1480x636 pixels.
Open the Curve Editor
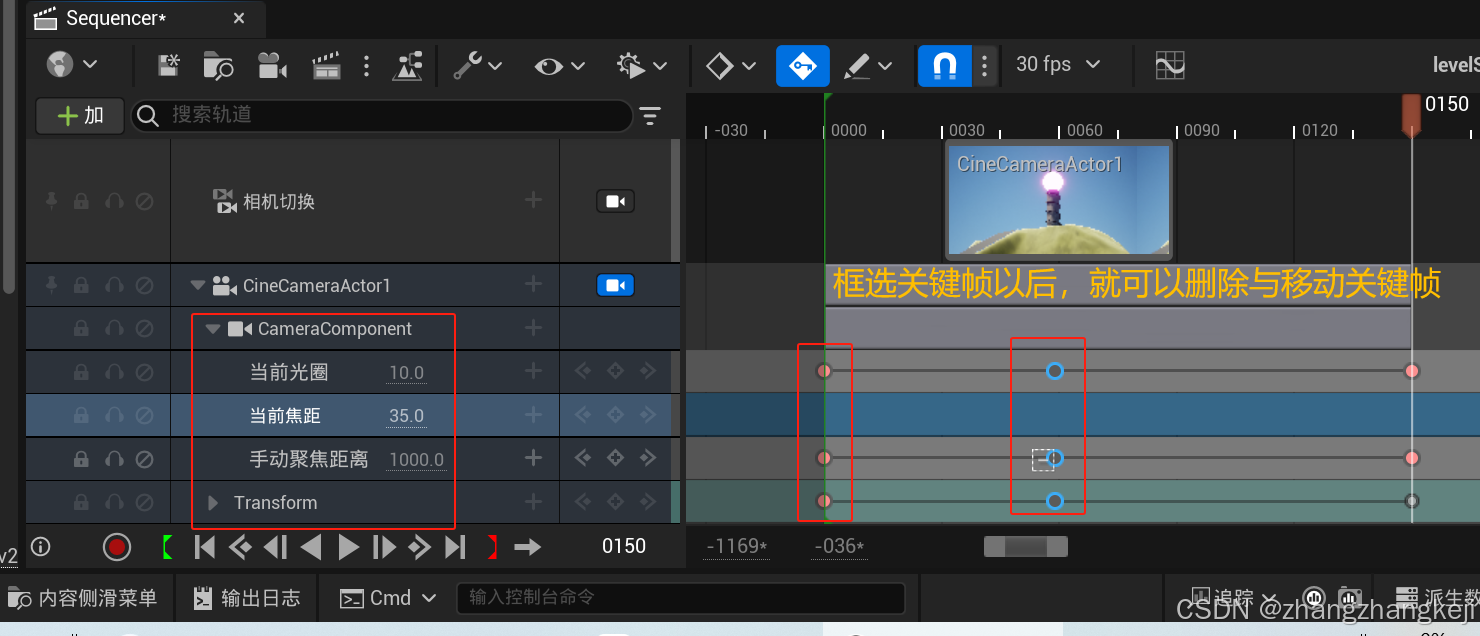pos(1169,64)
